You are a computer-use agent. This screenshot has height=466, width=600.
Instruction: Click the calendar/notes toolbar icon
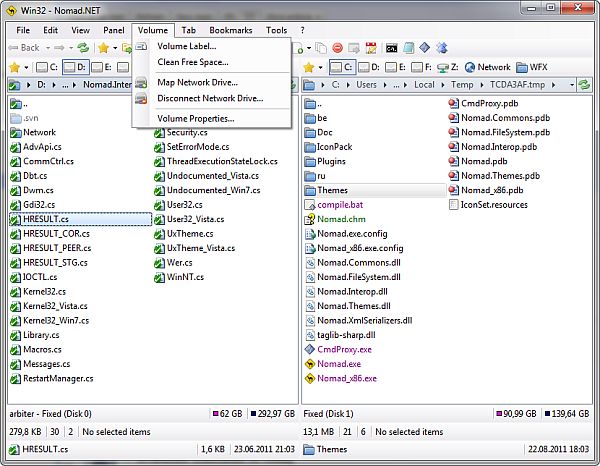371,48
